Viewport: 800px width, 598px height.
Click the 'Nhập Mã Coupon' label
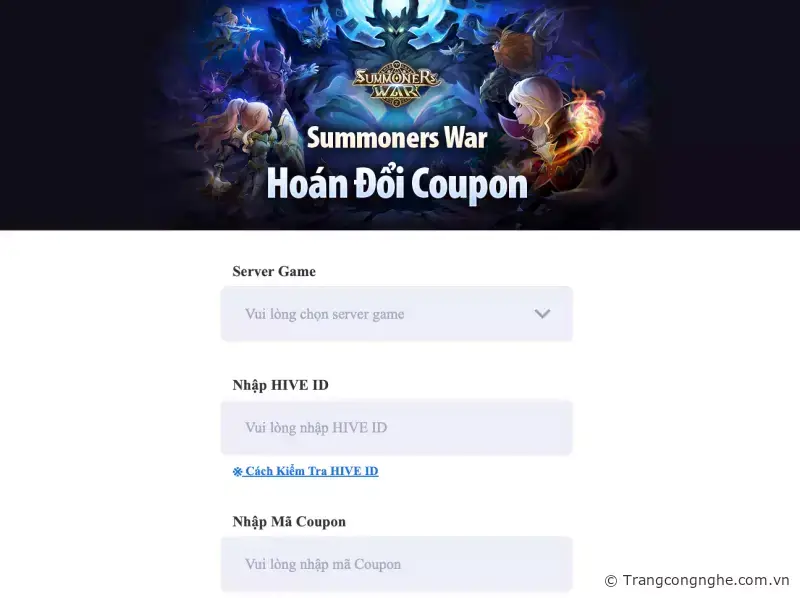point(289,521)
